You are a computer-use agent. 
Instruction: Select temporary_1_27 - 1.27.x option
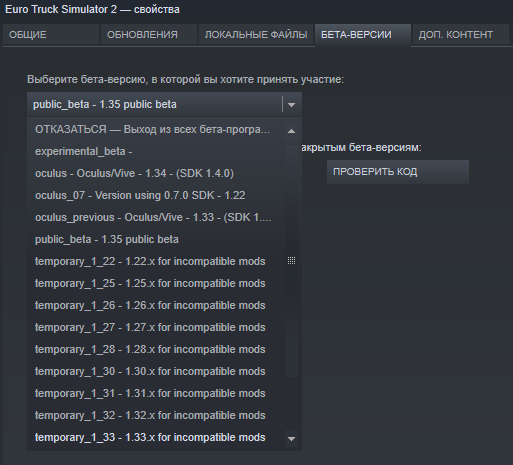coord(156,327)
